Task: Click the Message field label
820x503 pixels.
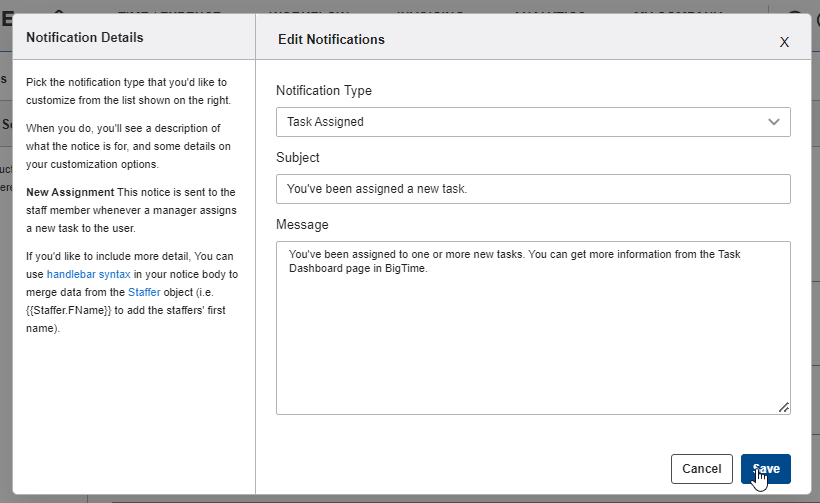Action: click(302, 225)
